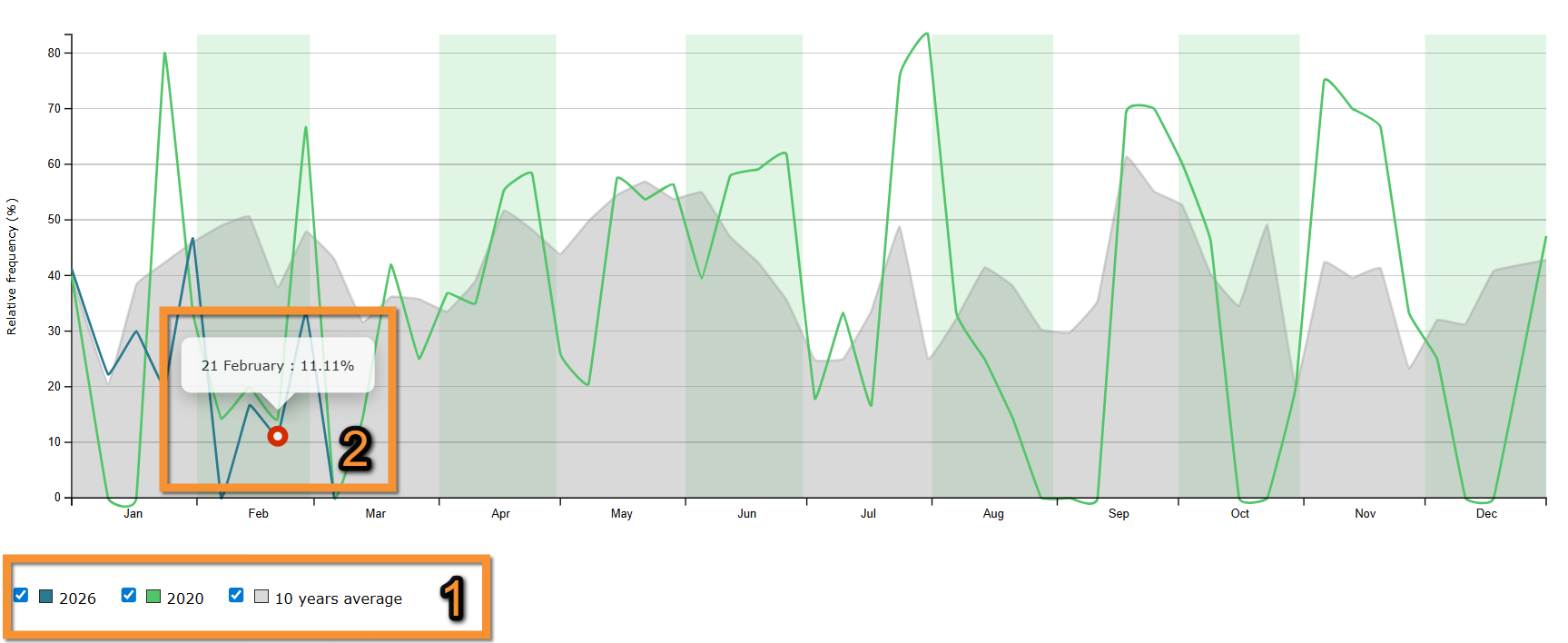Click the orange annotation number 1
The image size is (1568, 643).
click(453, 599)
